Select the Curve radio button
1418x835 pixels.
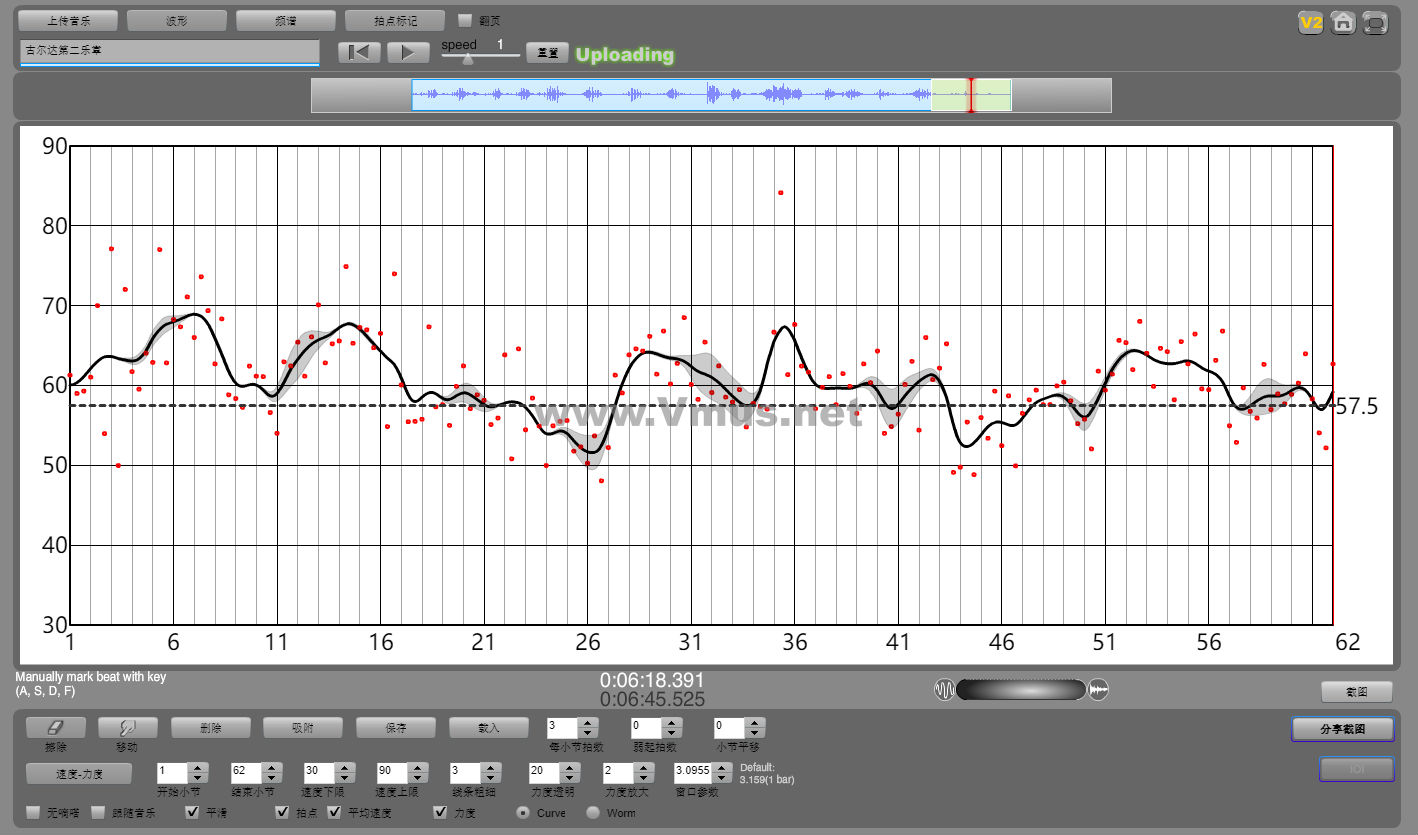tap(523, 813)
